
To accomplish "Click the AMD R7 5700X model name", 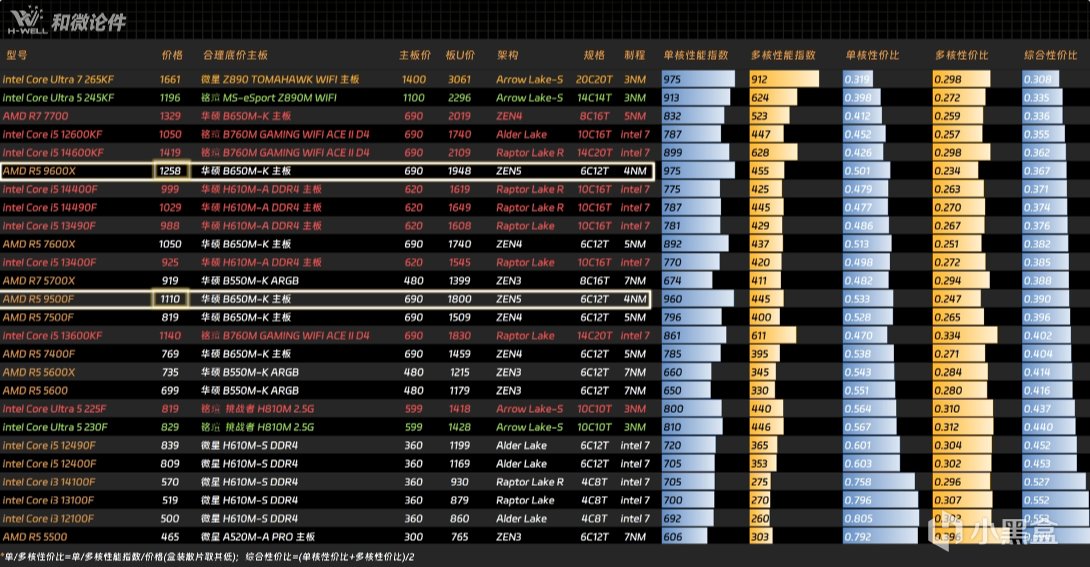I will pyautogui.click(x=39, y=281).
